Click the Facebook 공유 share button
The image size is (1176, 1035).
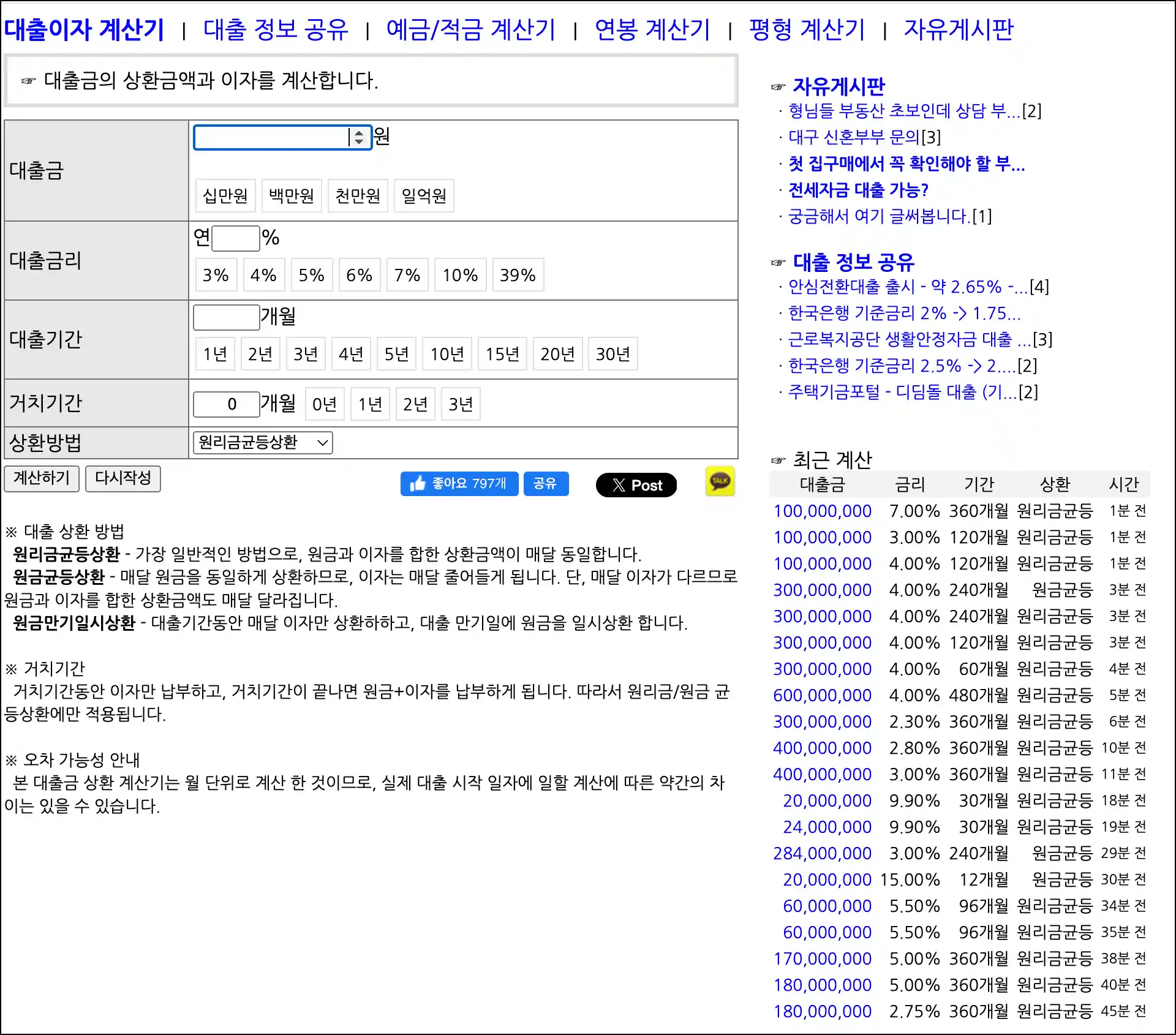click(545, 484)
